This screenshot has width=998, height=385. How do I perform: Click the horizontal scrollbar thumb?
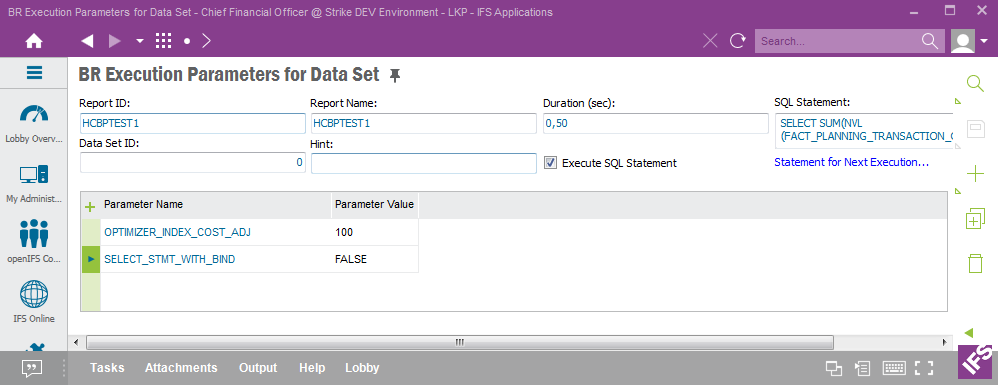pos(460,343)
